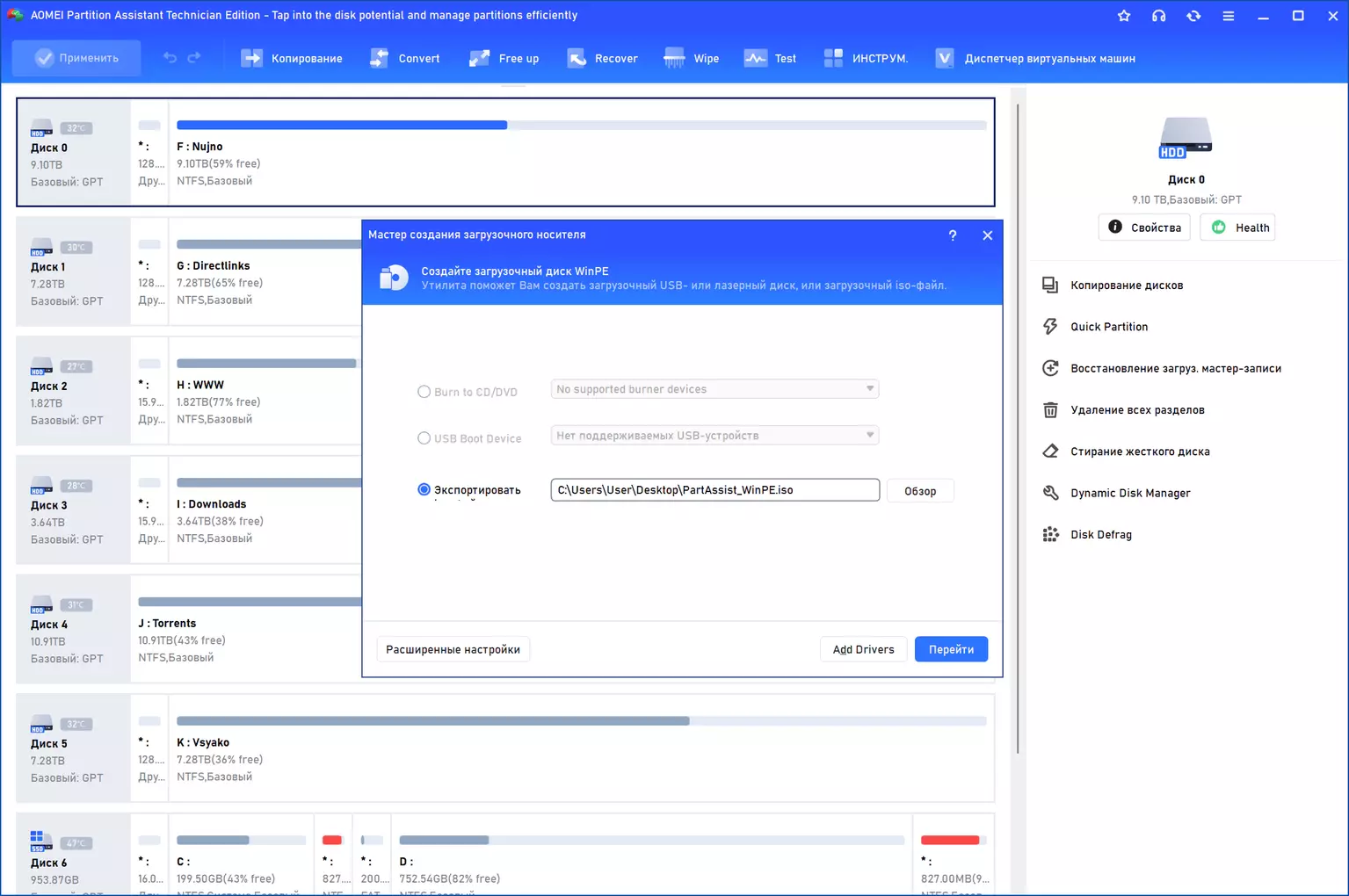Open the burner devices dropdown
The width and height of the screenshot is (1349, 896).
point(714,389)
